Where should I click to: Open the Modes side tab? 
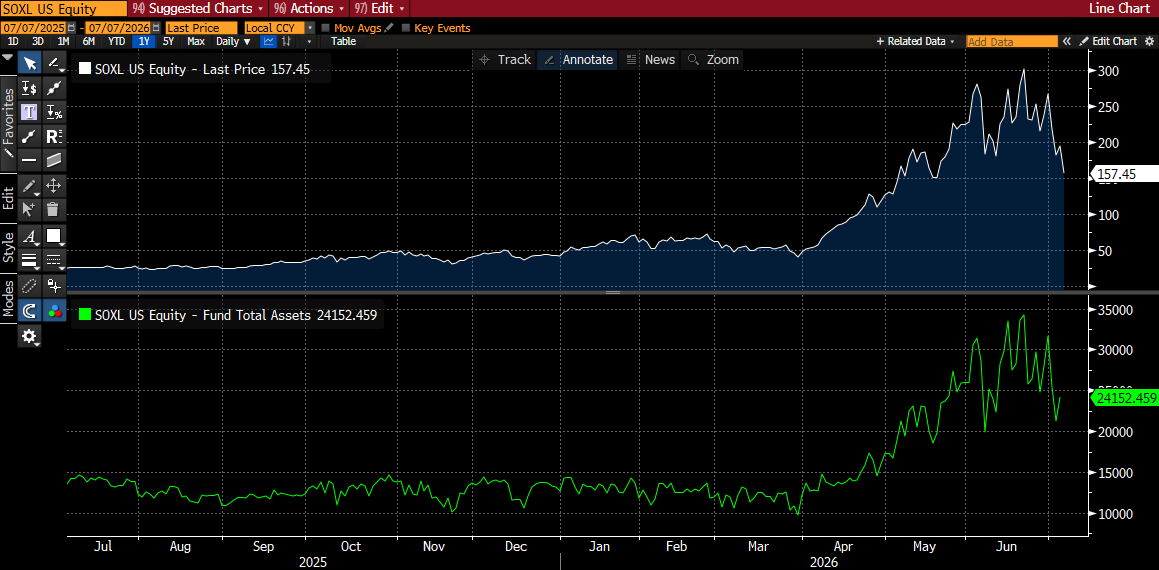[x=8, y=297]
